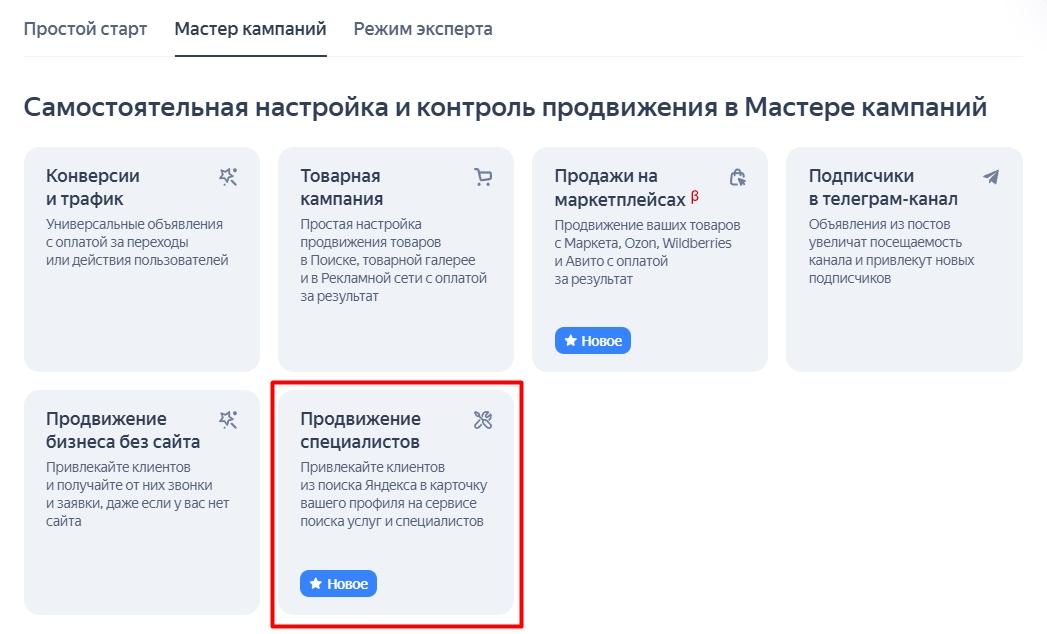The height and width of the screenshot is (634, 1047).
Task: Click the magic wand icon on Конверсии и трафик
Action: pos(228,177)
